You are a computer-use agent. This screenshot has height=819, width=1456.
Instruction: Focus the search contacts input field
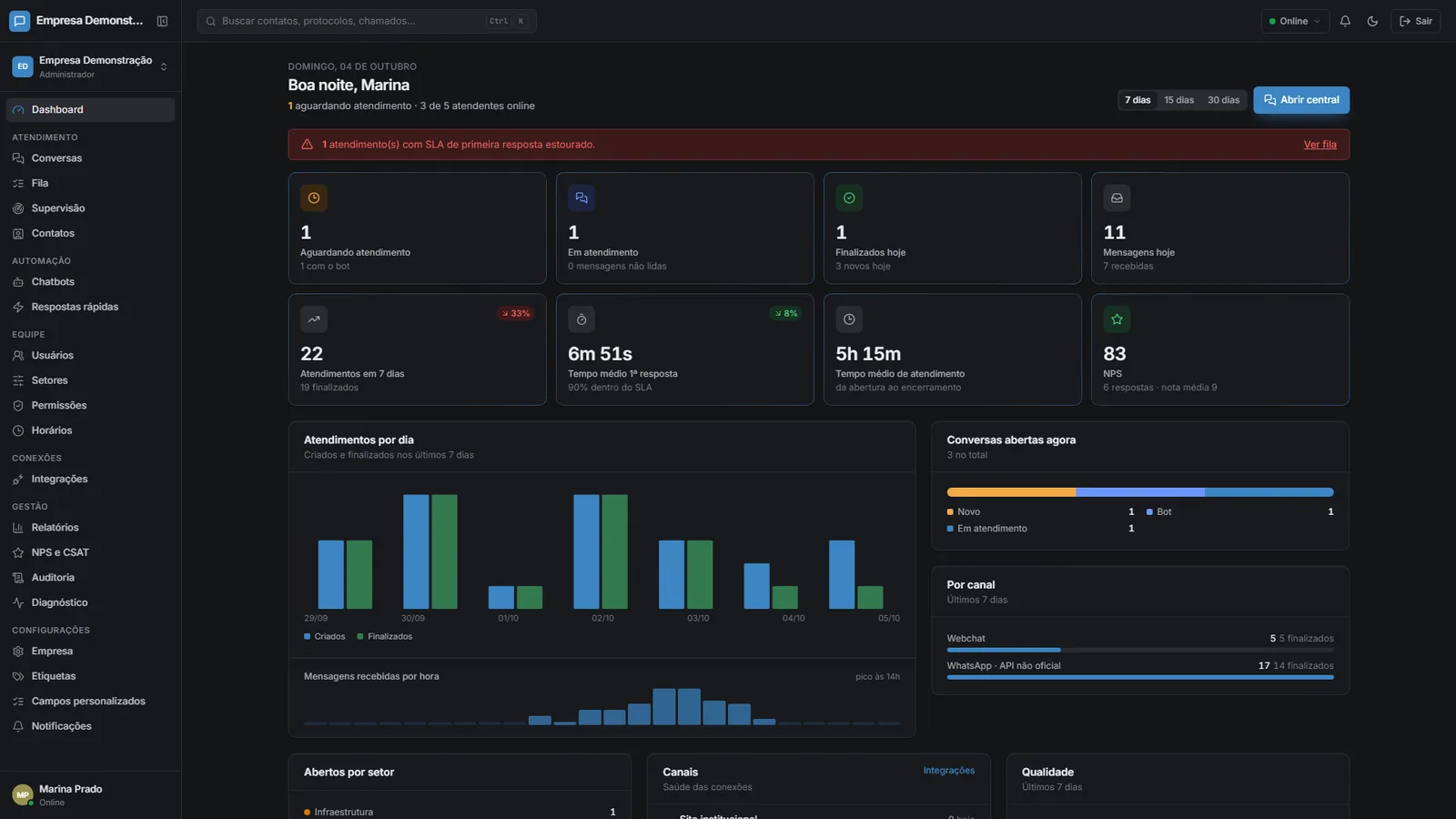pyautogui.click(x=367, y=21)
